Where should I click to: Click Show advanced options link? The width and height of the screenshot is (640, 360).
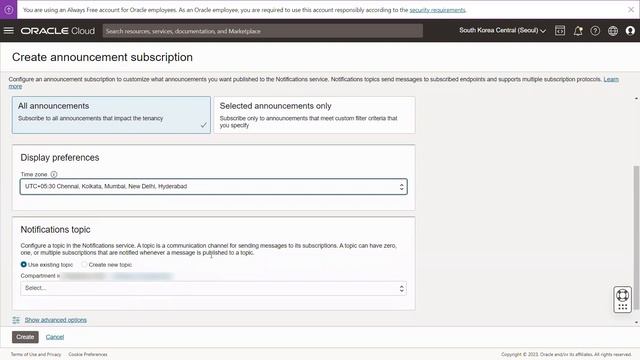(56, 320)
